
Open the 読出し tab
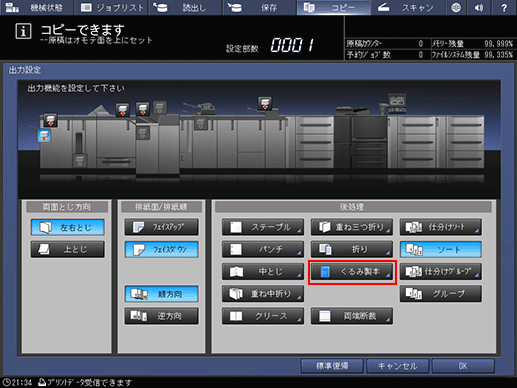click(x=185, y=7)
